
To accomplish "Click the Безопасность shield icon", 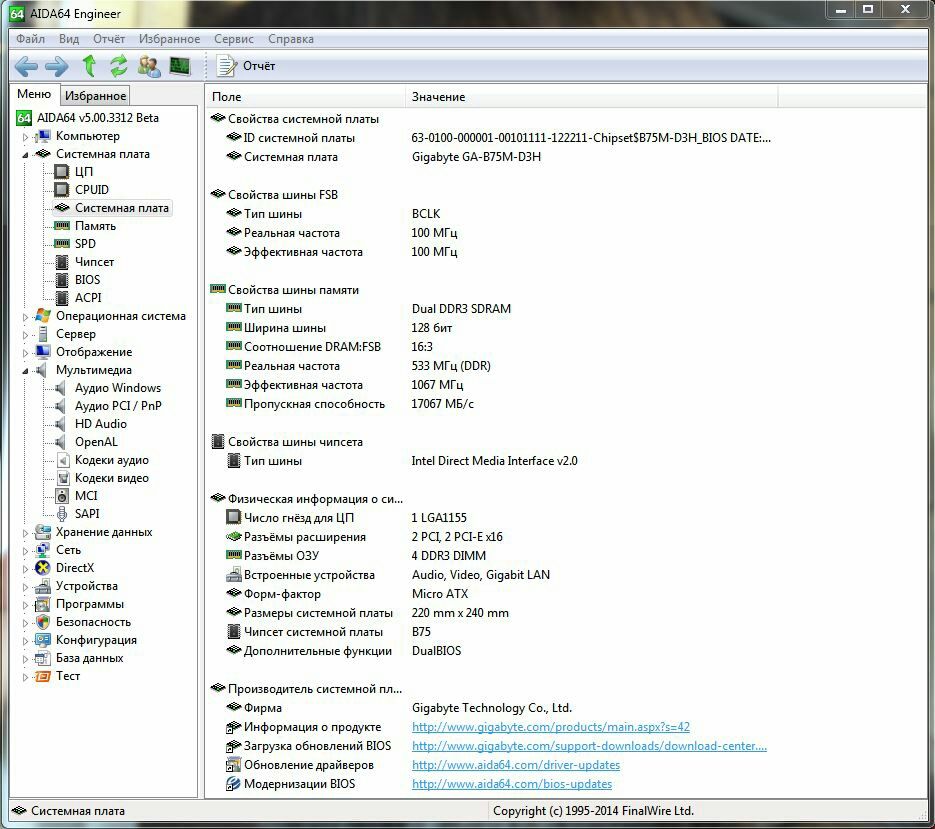I will [x=42, y=622].
